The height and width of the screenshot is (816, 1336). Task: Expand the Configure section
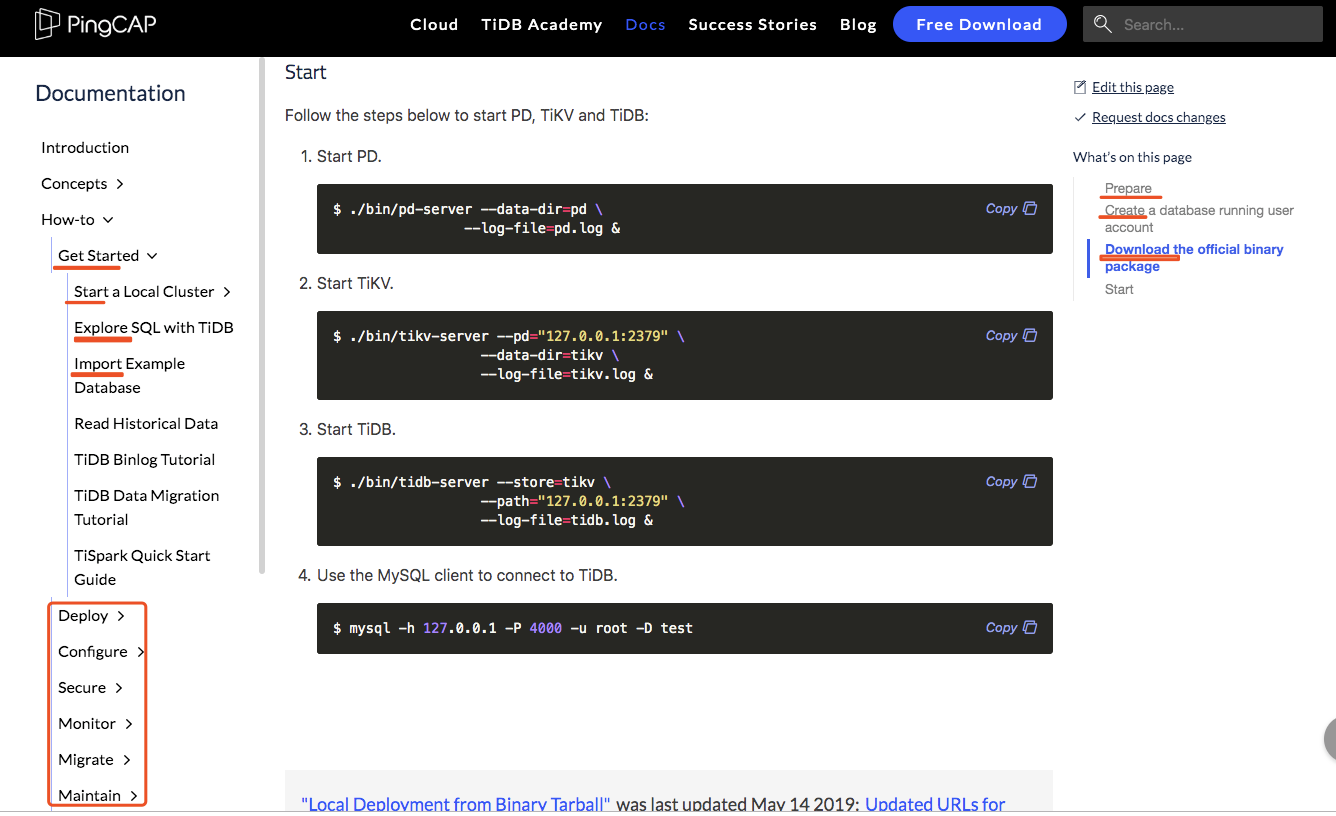(101, 652)
